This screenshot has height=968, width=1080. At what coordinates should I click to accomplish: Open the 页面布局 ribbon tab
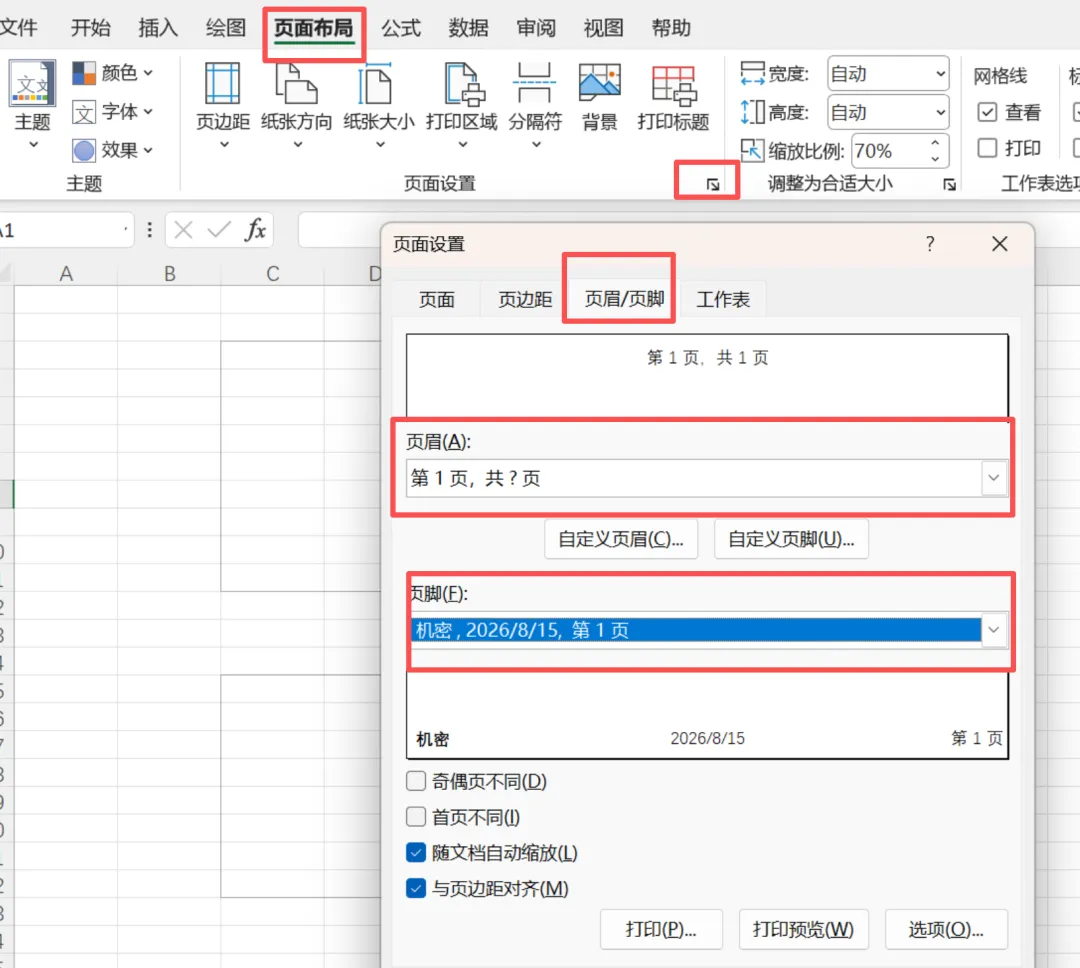tap(313, 28)
